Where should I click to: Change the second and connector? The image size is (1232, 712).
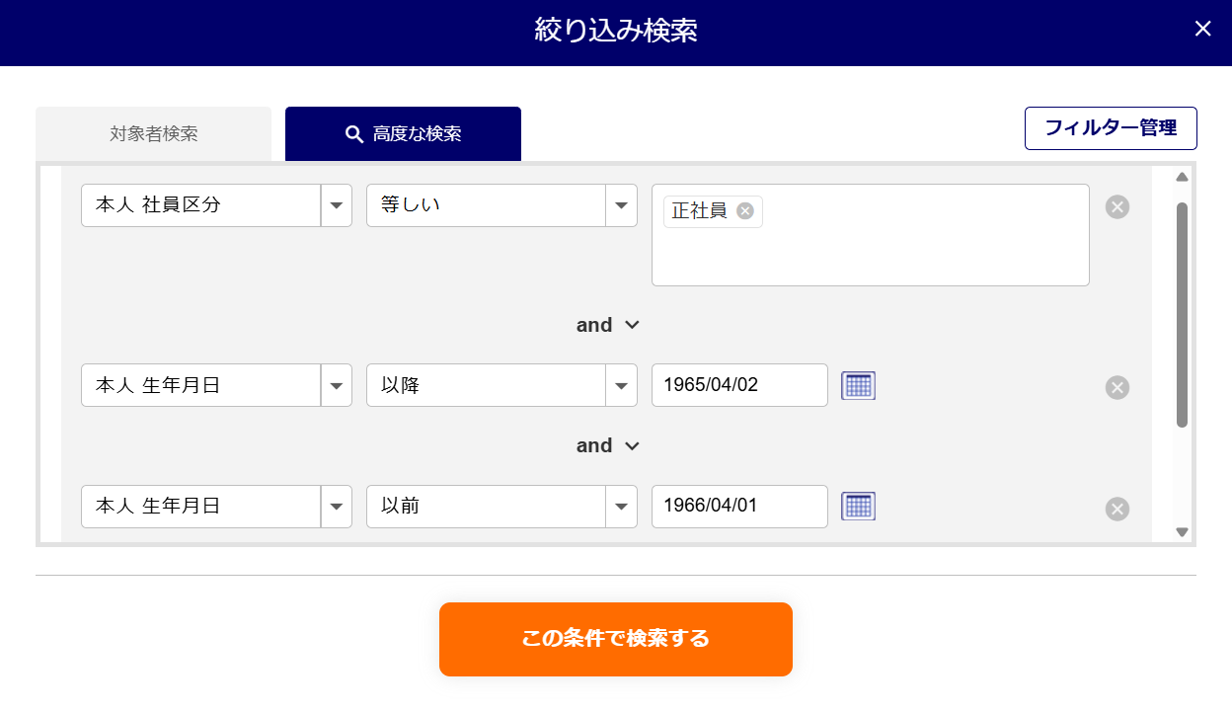tap(607, 446)
